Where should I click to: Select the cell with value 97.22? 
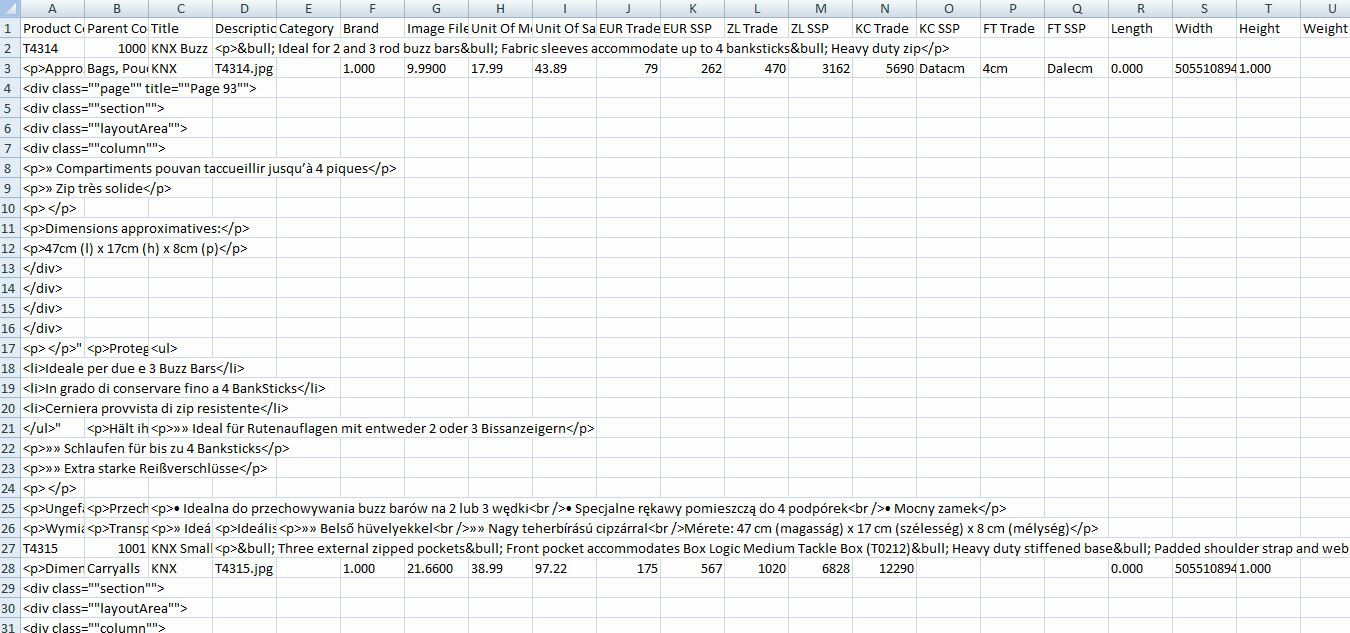564,568
